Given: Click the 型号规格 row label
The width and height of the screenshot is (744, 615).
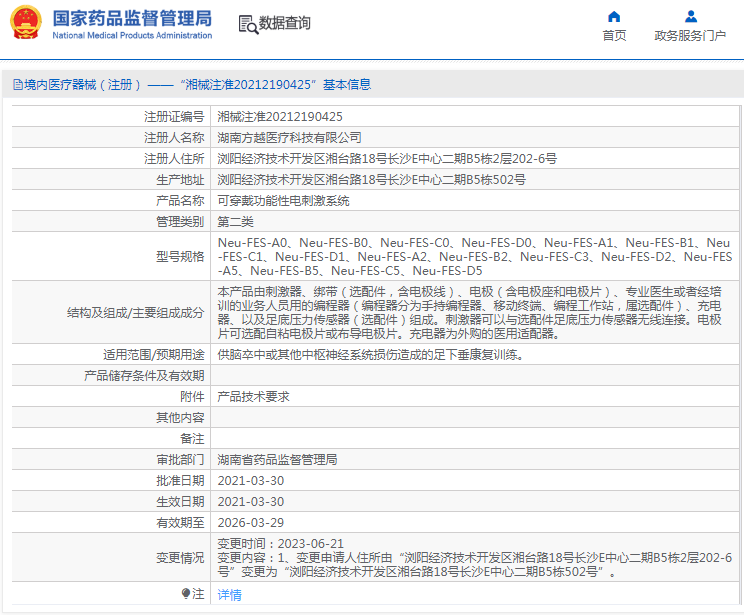Looking at the screenshot, I should coord(180,257).
